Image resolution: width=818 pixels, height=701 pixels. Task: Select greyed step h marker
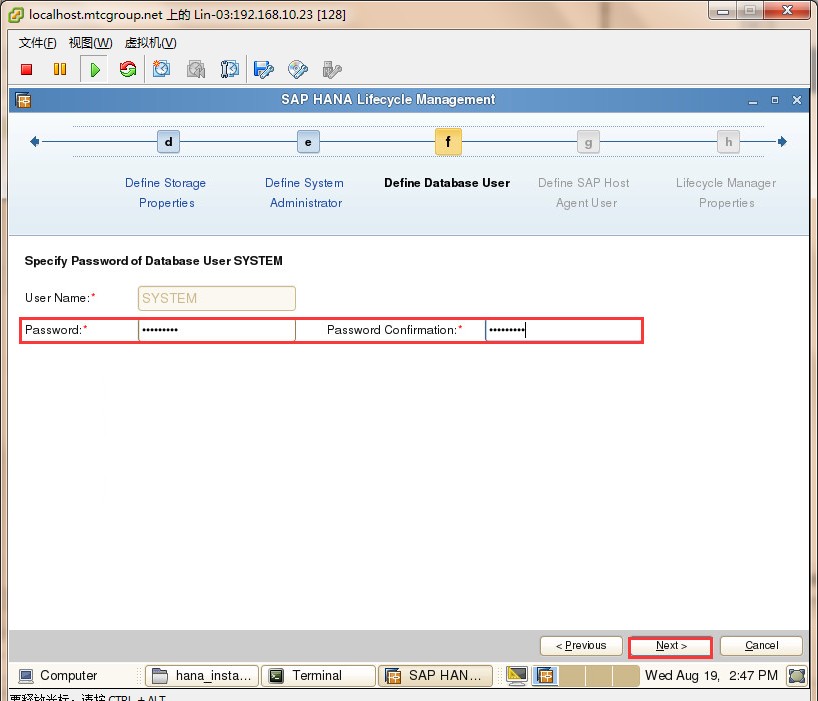(729, 142)
